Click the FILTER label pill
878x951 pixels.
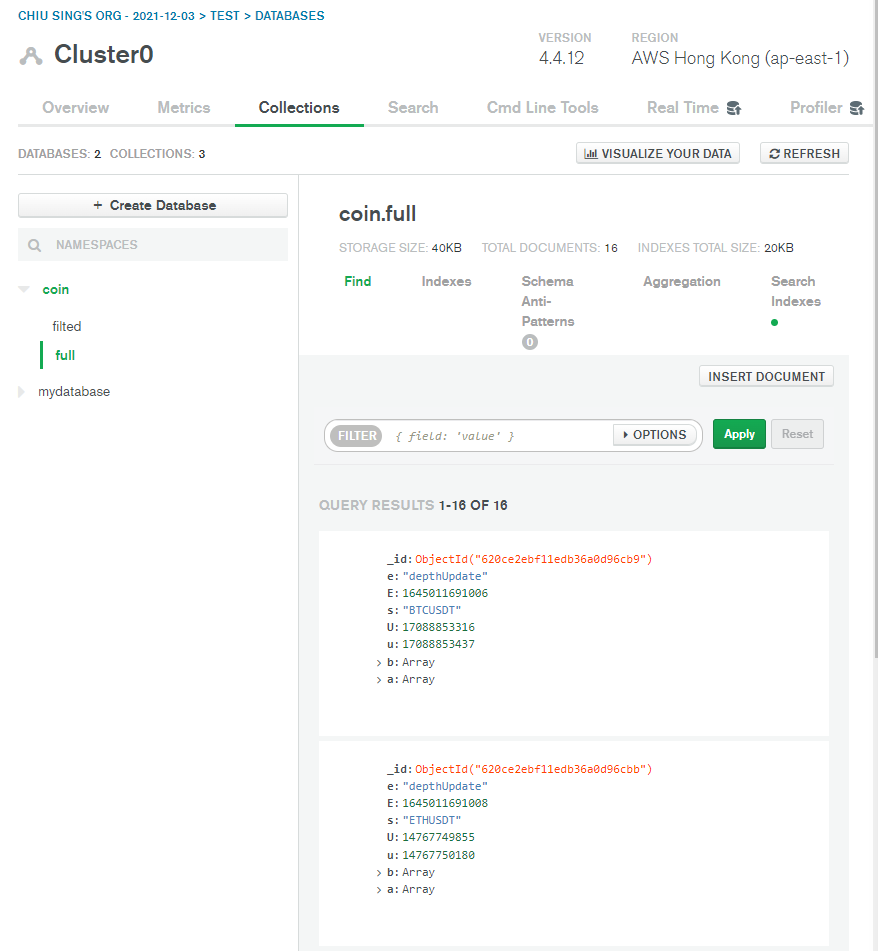[x=357, y=435]
